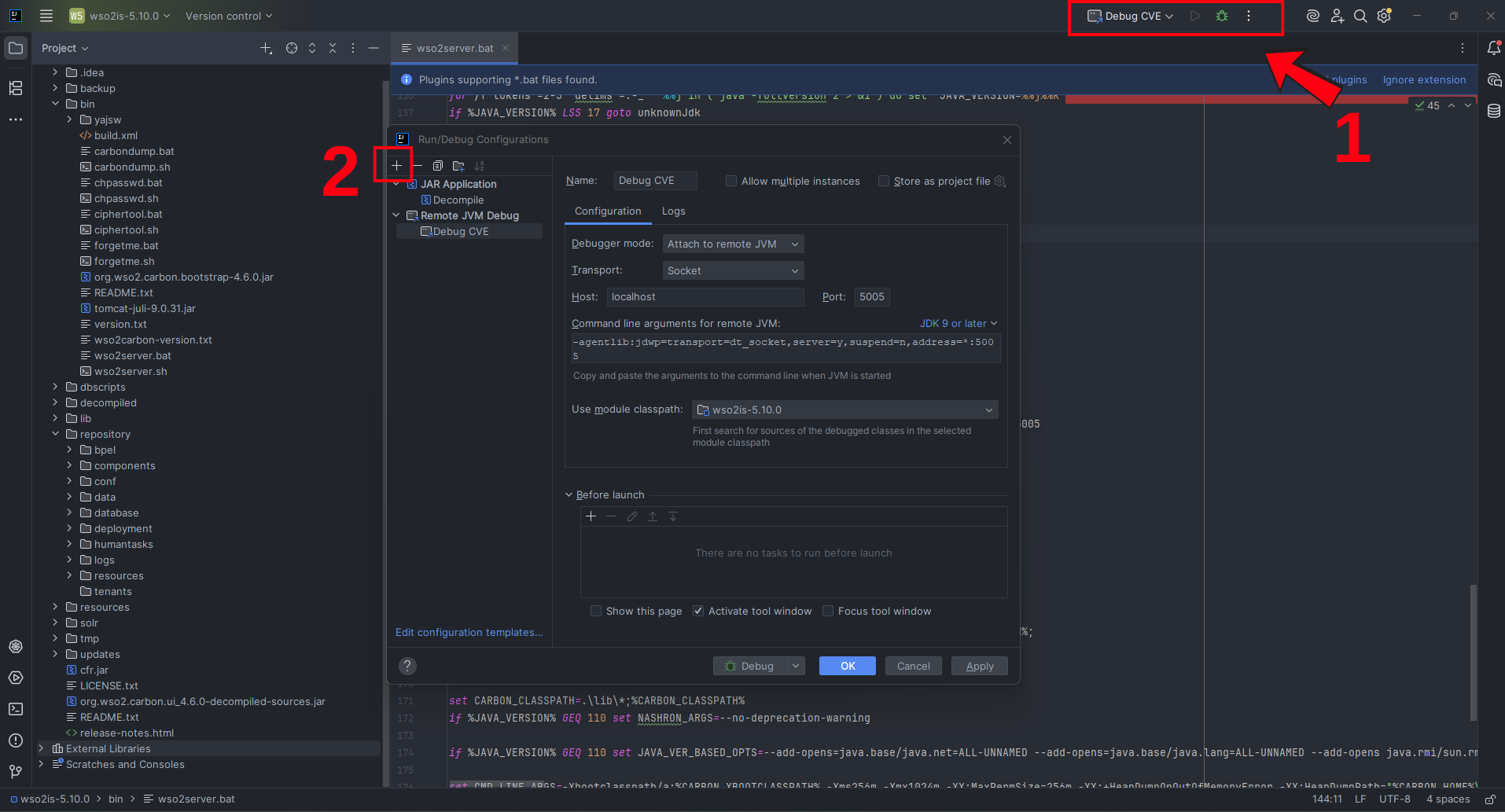
Task: Open the Use module classpath dropdown
Action: click(x=844, y=410)
